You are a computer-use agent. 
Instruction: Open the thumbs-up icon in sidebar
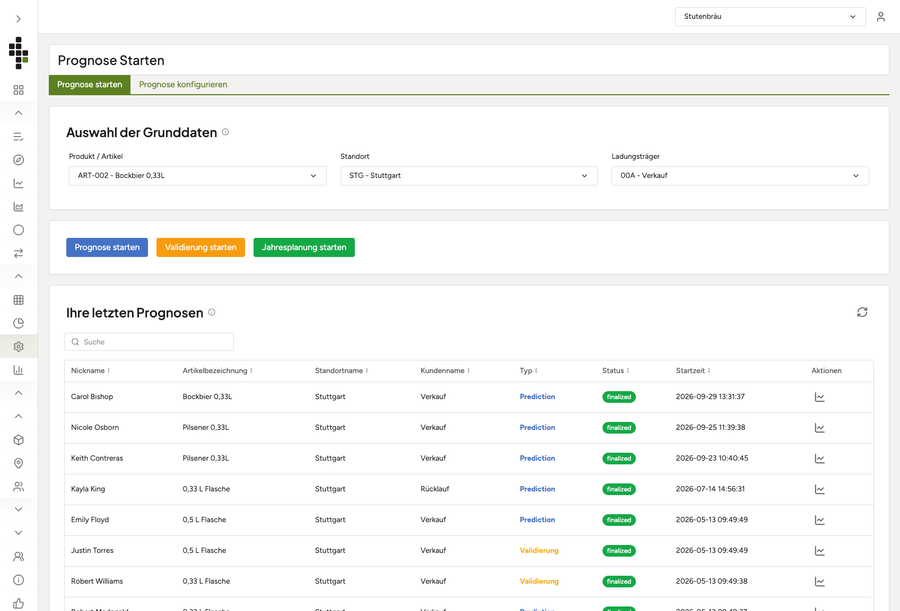click(18, 603)
